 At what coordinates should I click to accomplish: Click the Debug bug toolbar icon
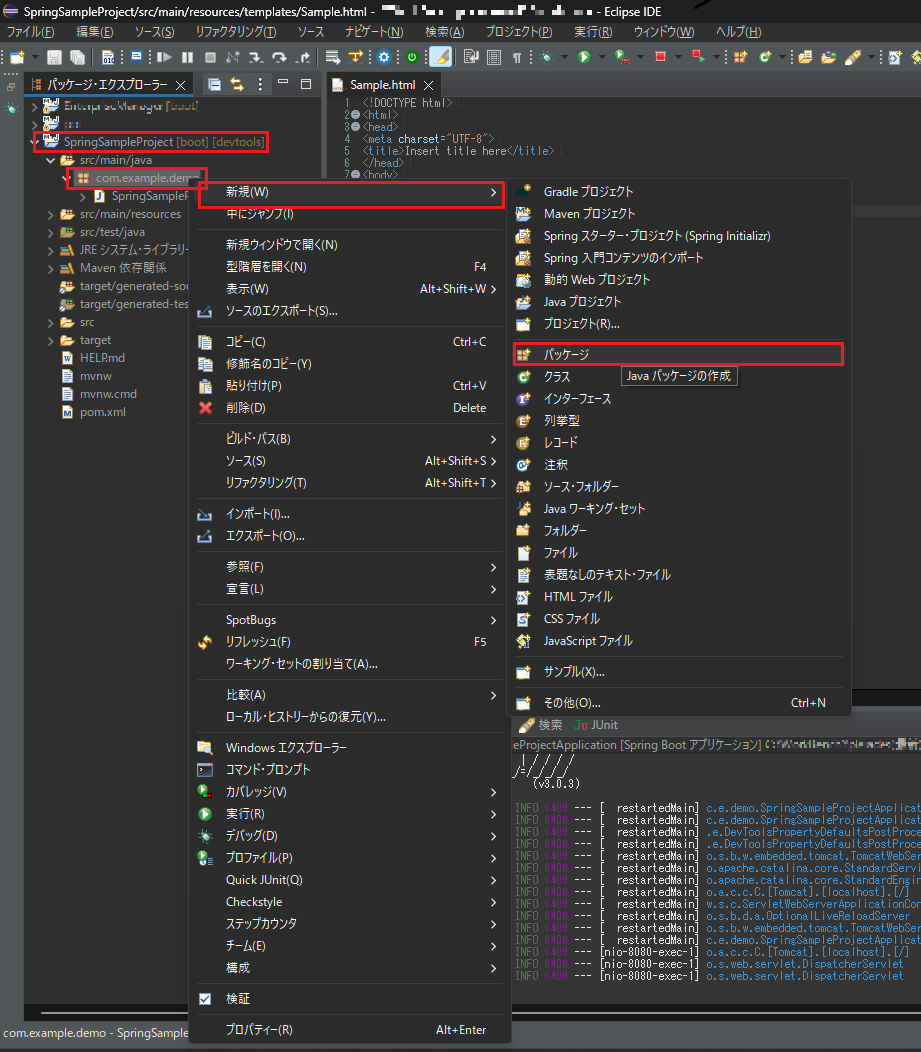click(547, 58)
